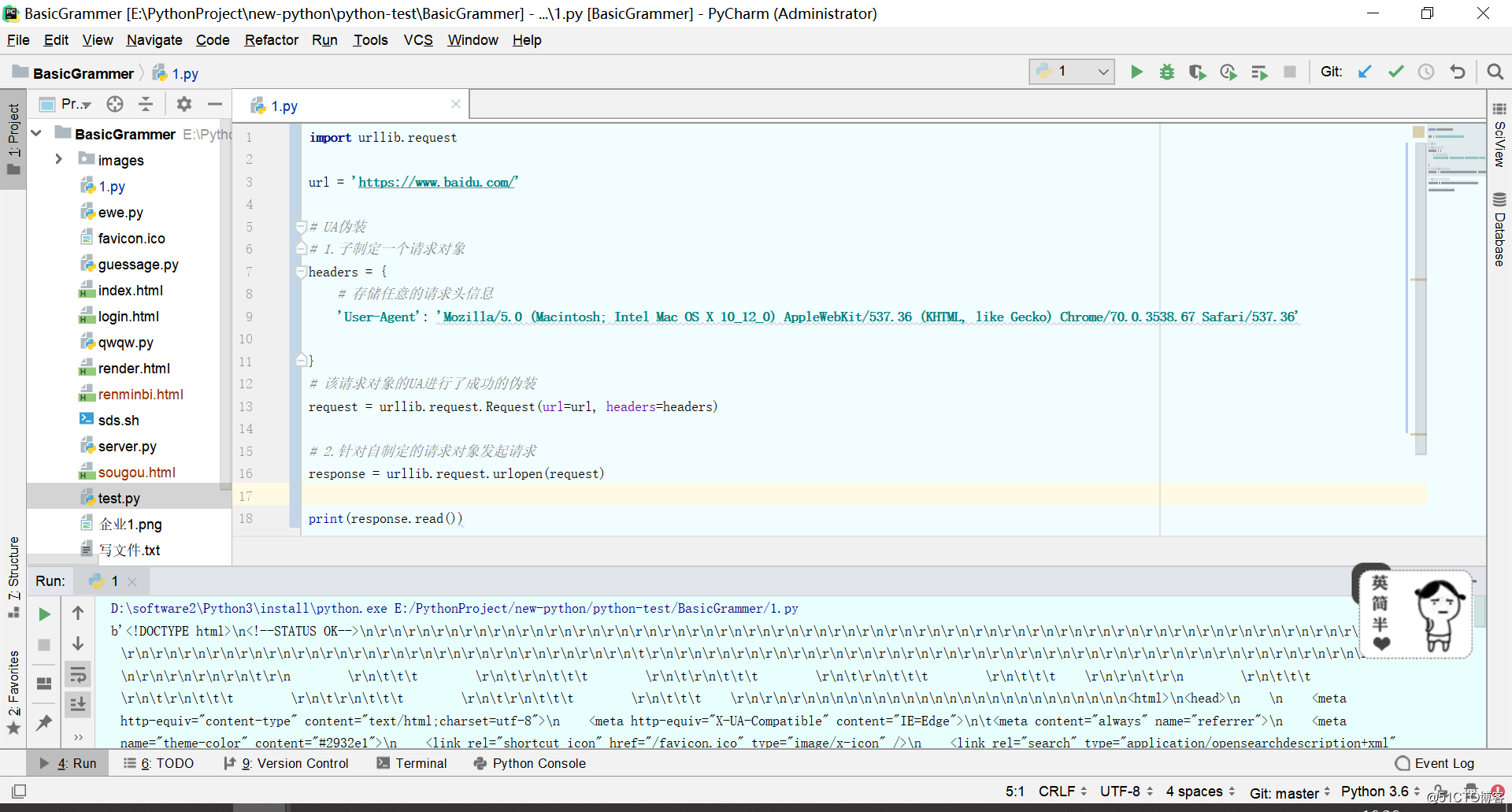
Task: Commit changes with the Git checkmark
Action: coord(1395,72)
